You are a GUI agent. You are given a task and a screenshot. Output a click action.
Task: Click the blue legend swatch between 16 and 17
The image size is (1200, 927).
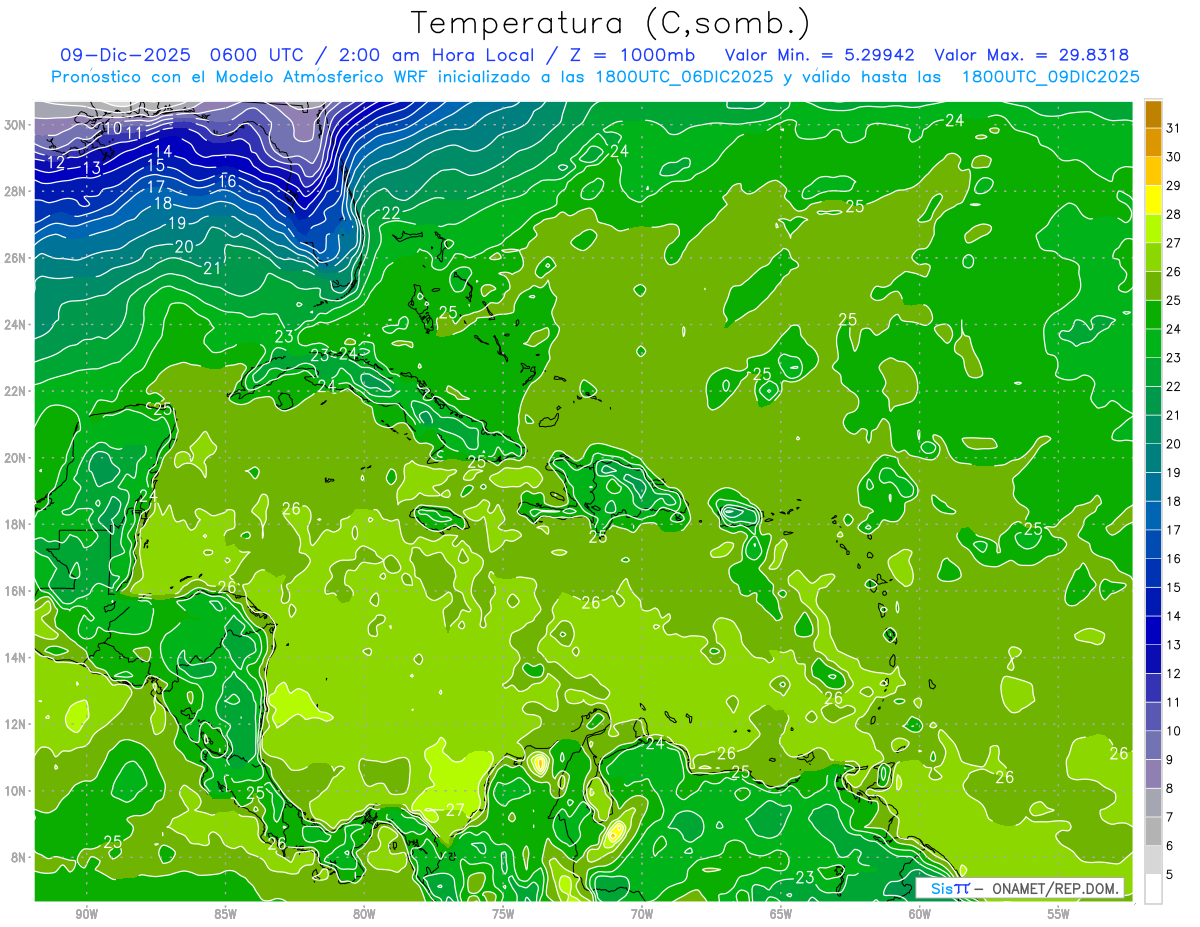click(x=1153, y=545)
